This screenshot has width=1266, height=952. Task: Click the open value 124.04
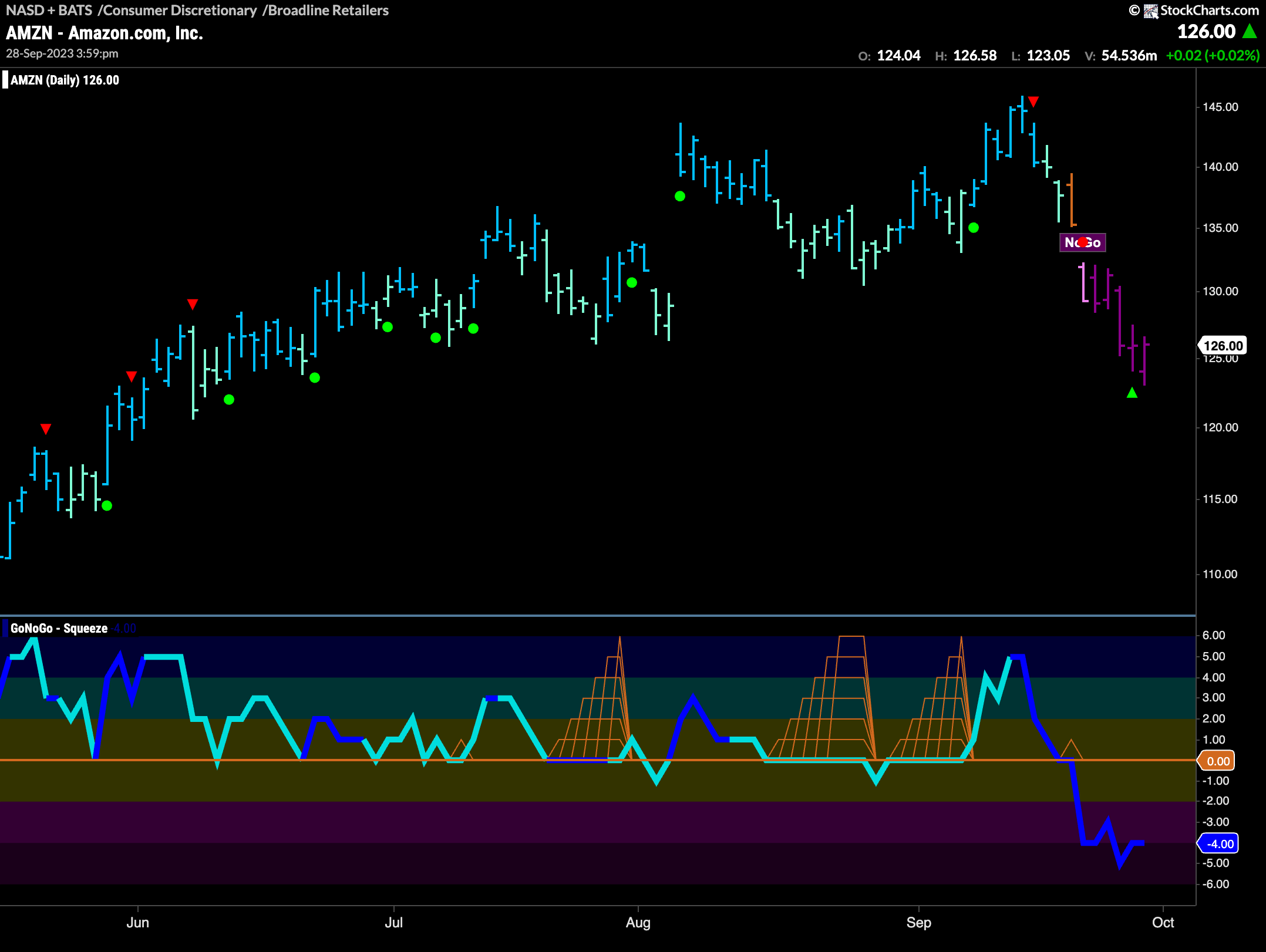point(898,56)
